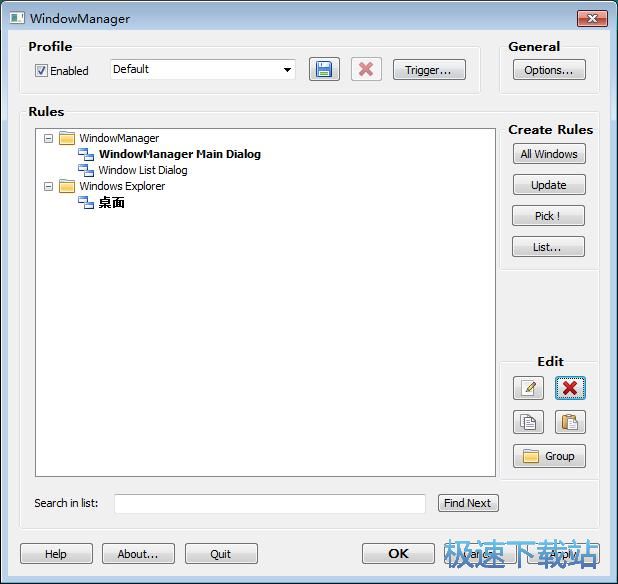
Task: Click the delete profile red X icon
Action: (366, 69)
